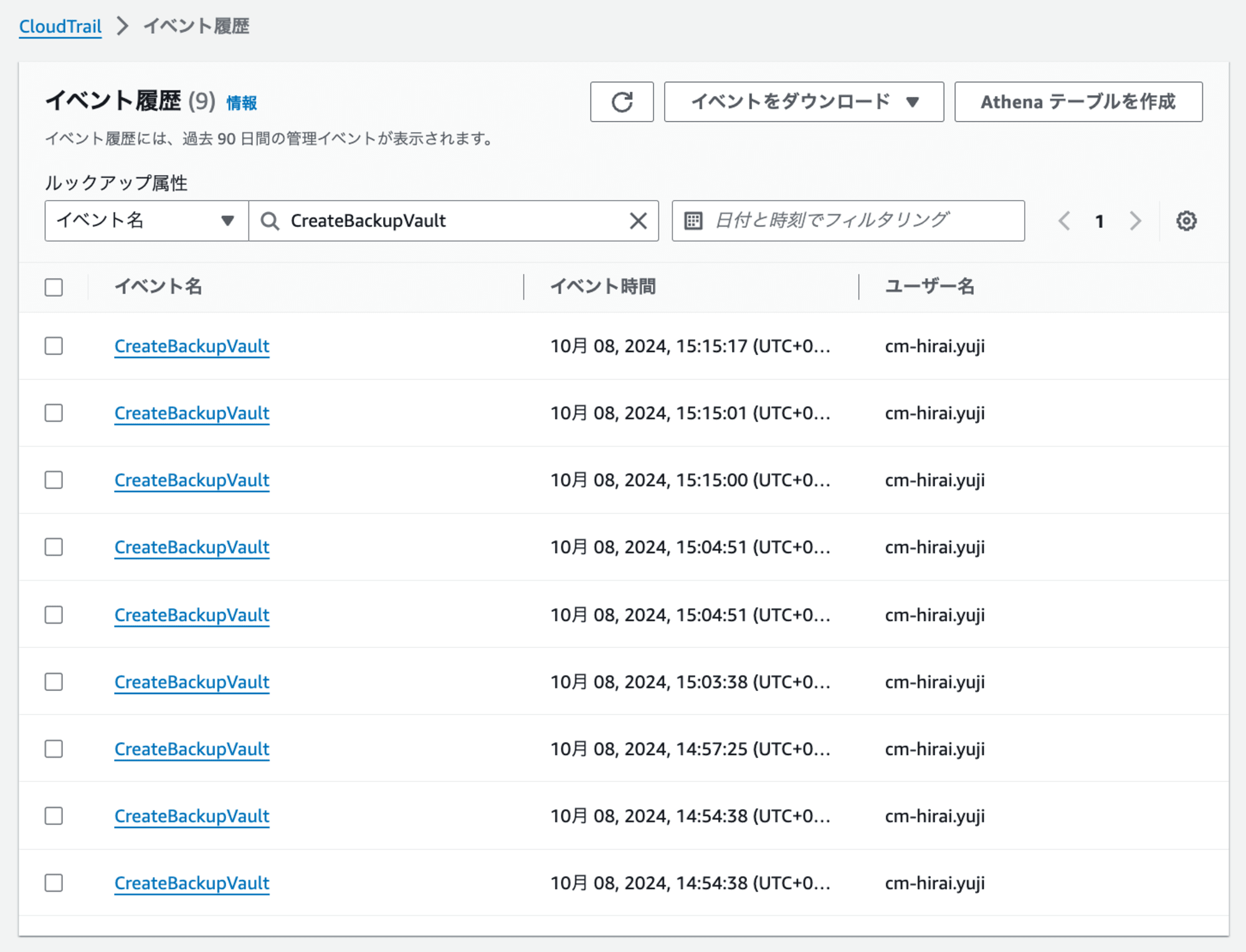Check the event at 14:57:25
The width and height of the screenshot is (1246, 952).
click(x=54, y=748)
